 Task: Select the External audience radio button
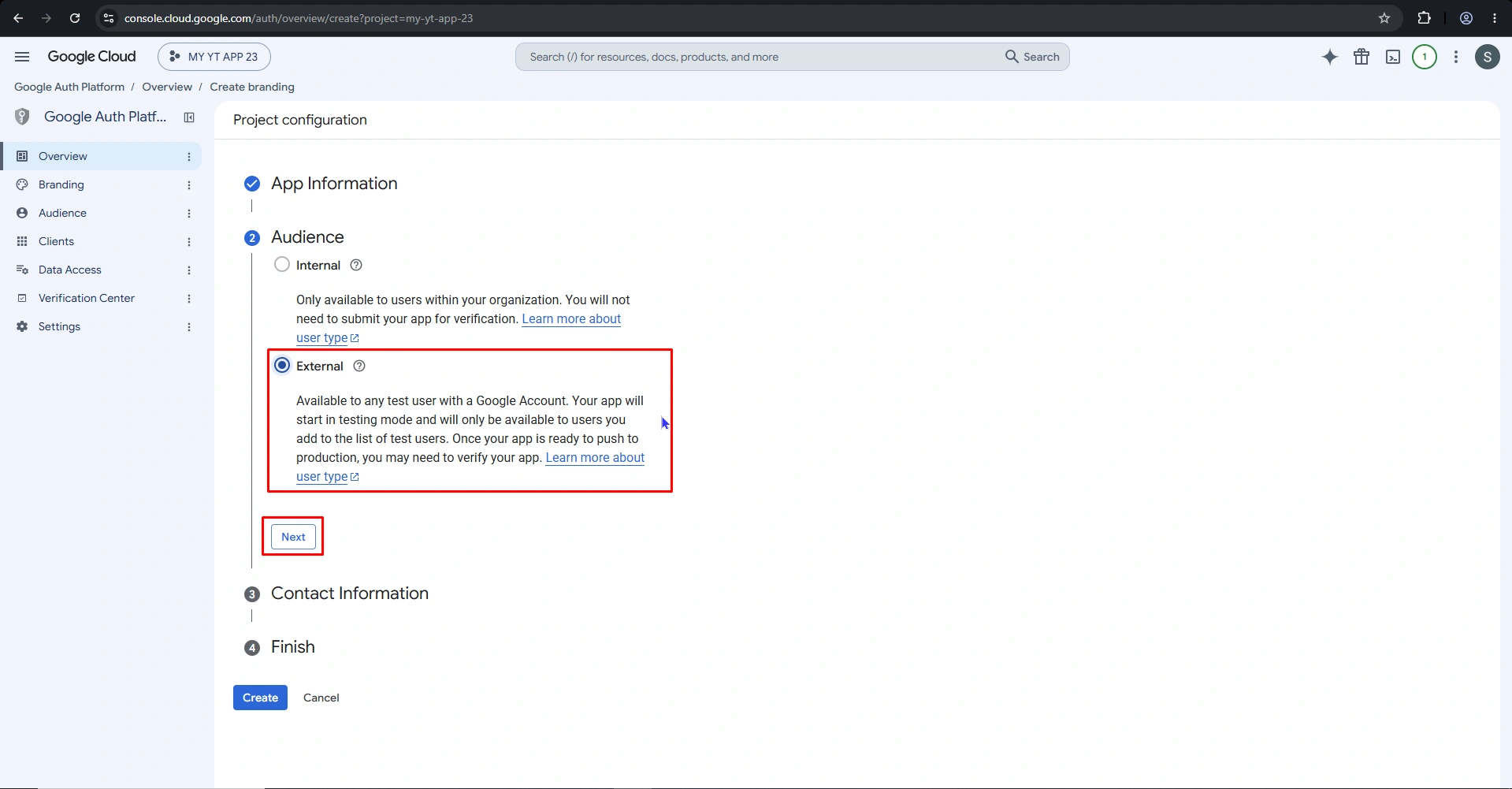click(282, 365)
